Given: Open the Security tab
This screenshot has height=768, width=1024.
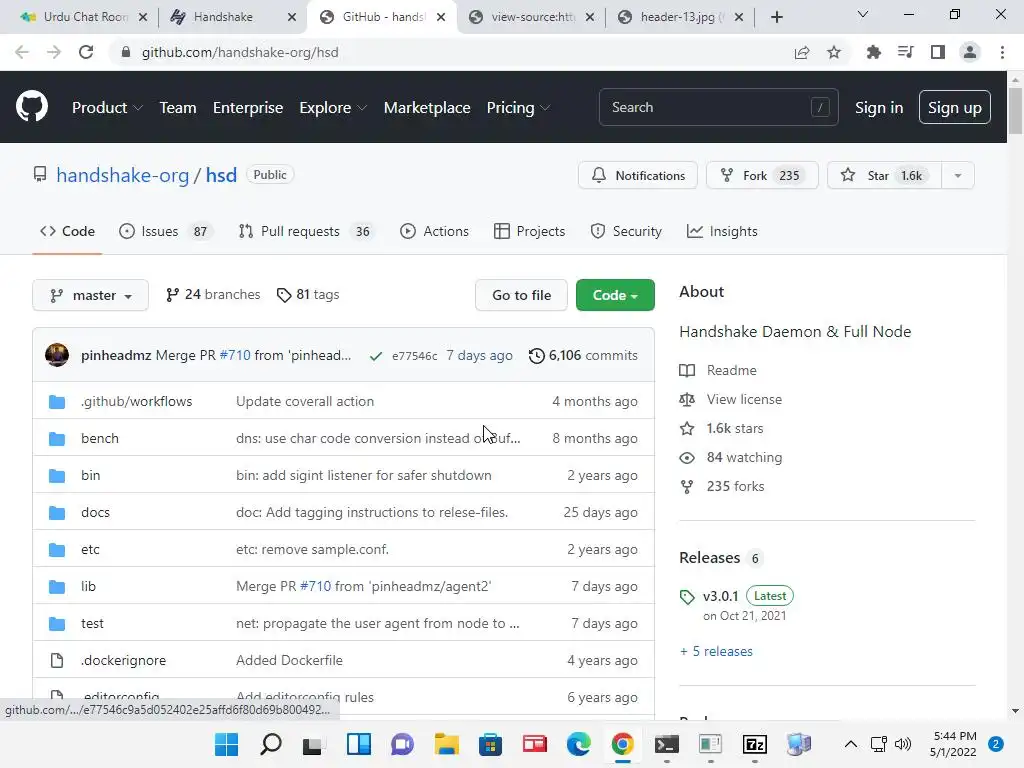Looking at the screenshot, I should point(626,231).
